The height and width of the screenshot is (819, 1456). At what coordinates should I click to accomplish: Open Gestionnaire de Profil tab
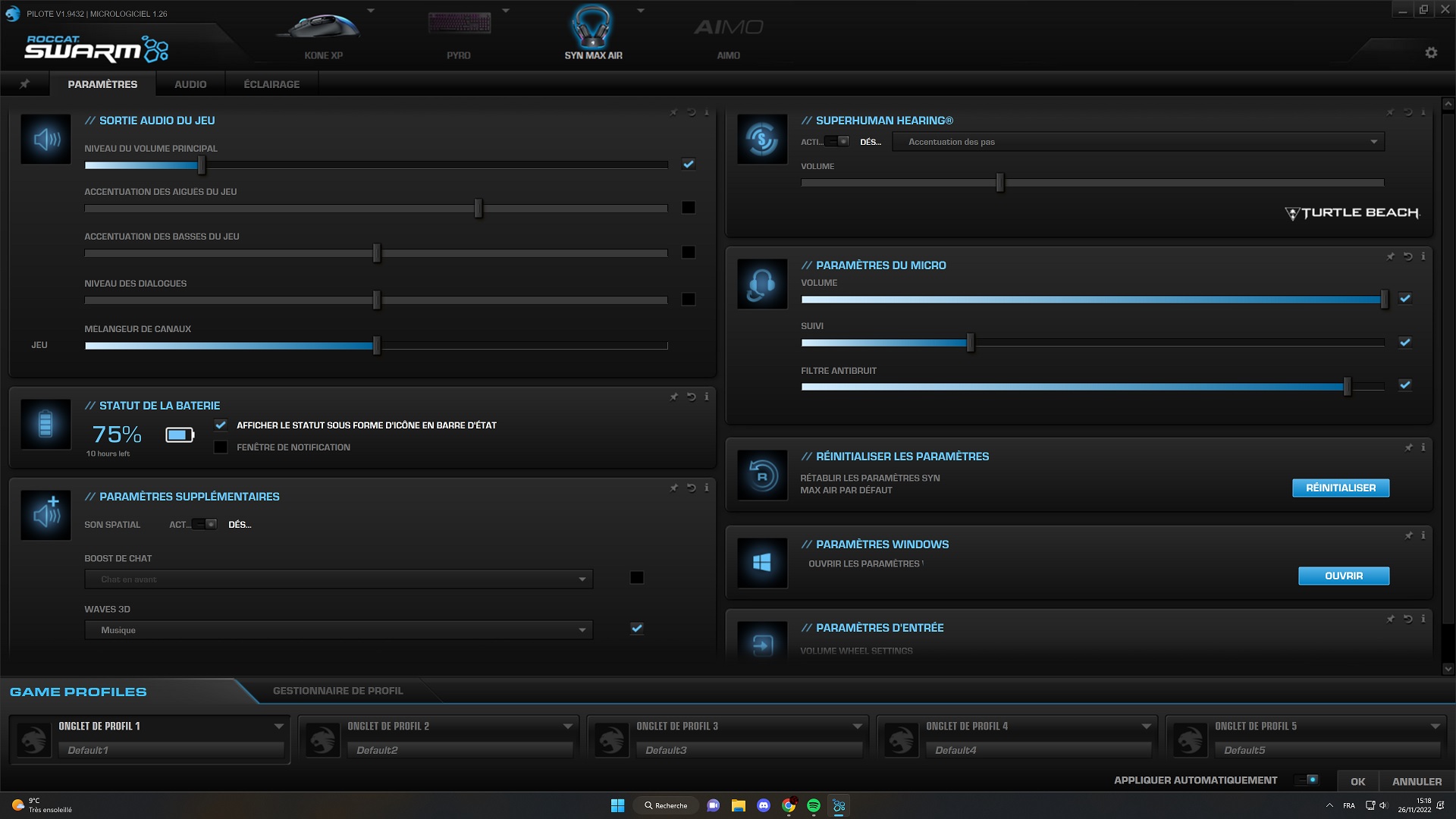(x=338, y=691)
